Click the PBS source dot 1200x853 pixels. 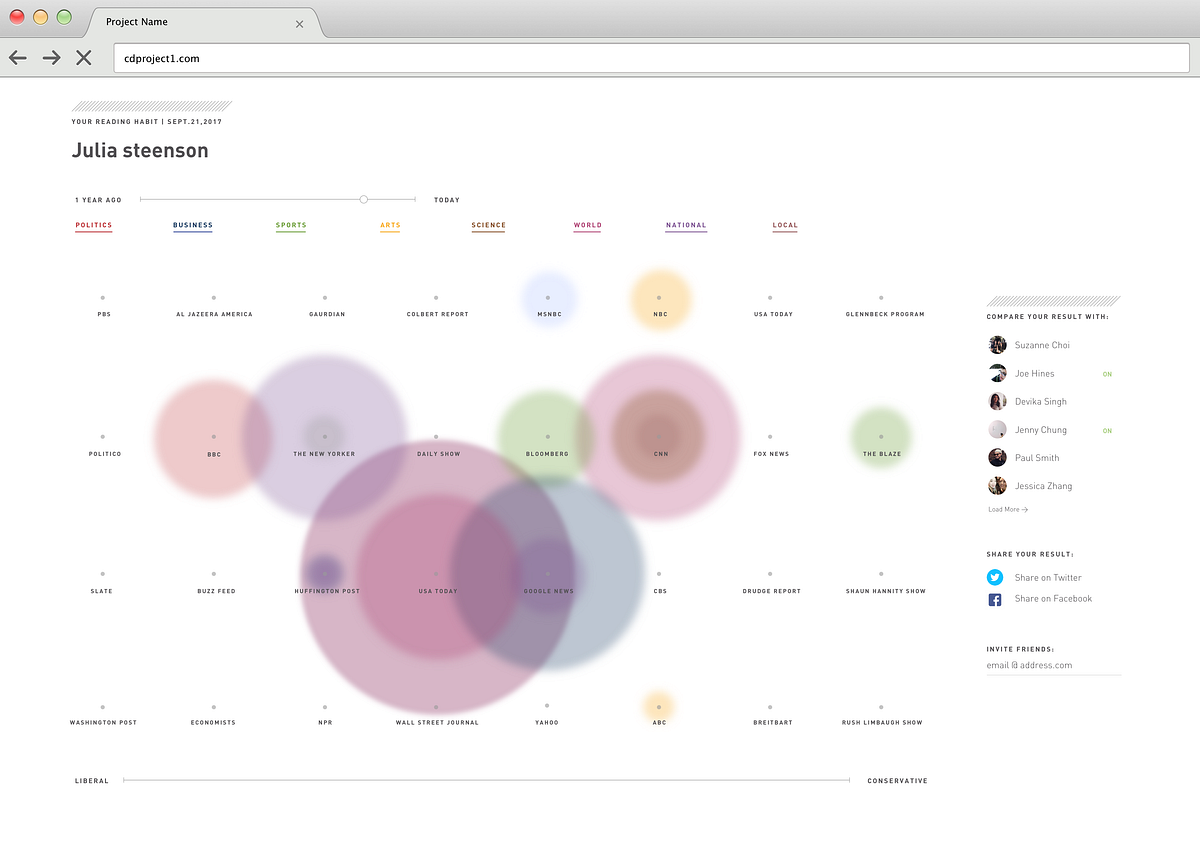click(x=102, y=297)
